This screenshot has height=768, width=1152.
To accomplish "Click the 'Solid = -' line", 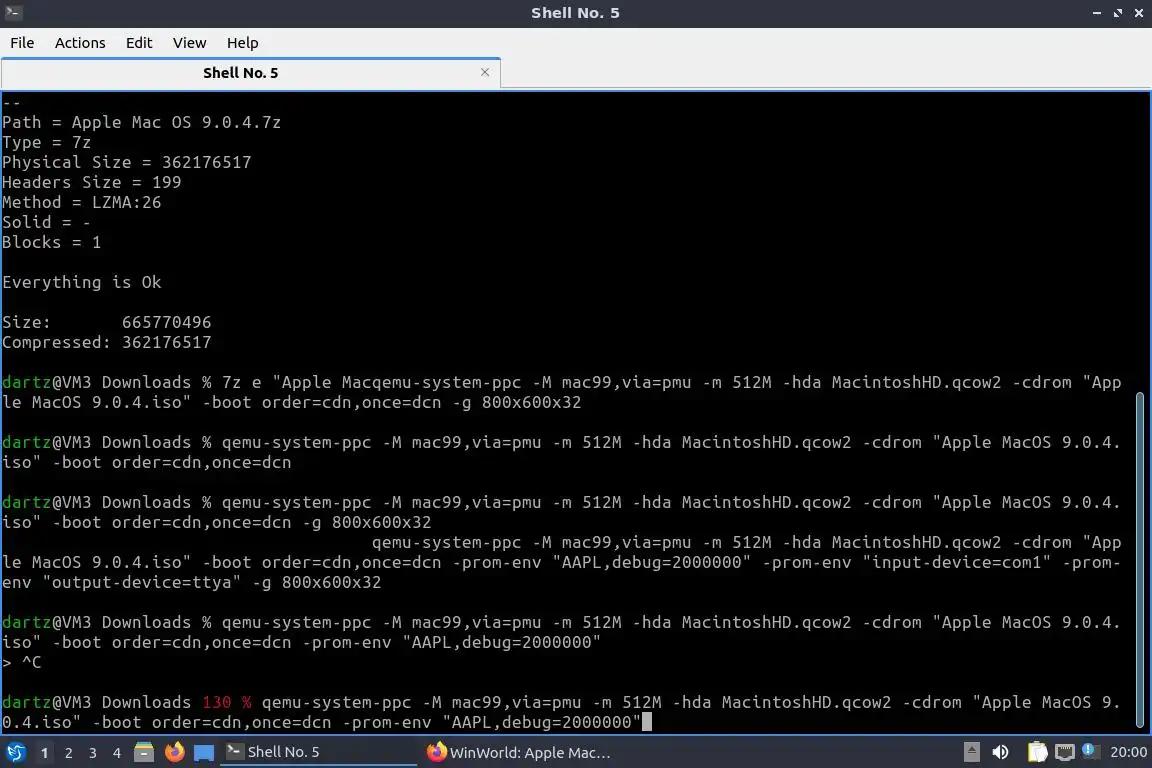I will 46,223.
